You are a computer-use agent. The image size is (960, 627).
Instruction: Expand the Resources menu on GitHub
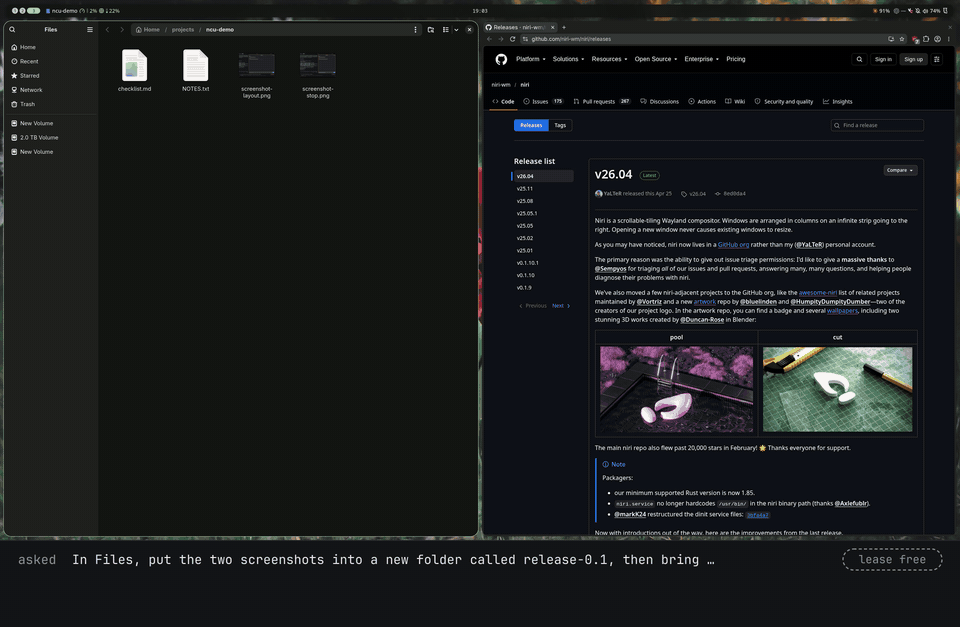pos(609,59)
